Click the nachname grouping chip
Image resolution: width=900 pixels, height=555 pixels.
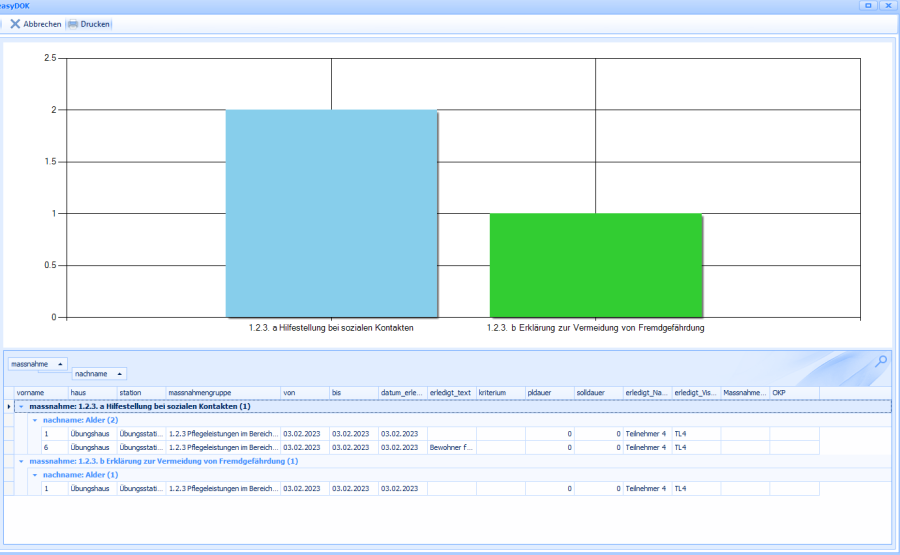[x=96, y=373]
